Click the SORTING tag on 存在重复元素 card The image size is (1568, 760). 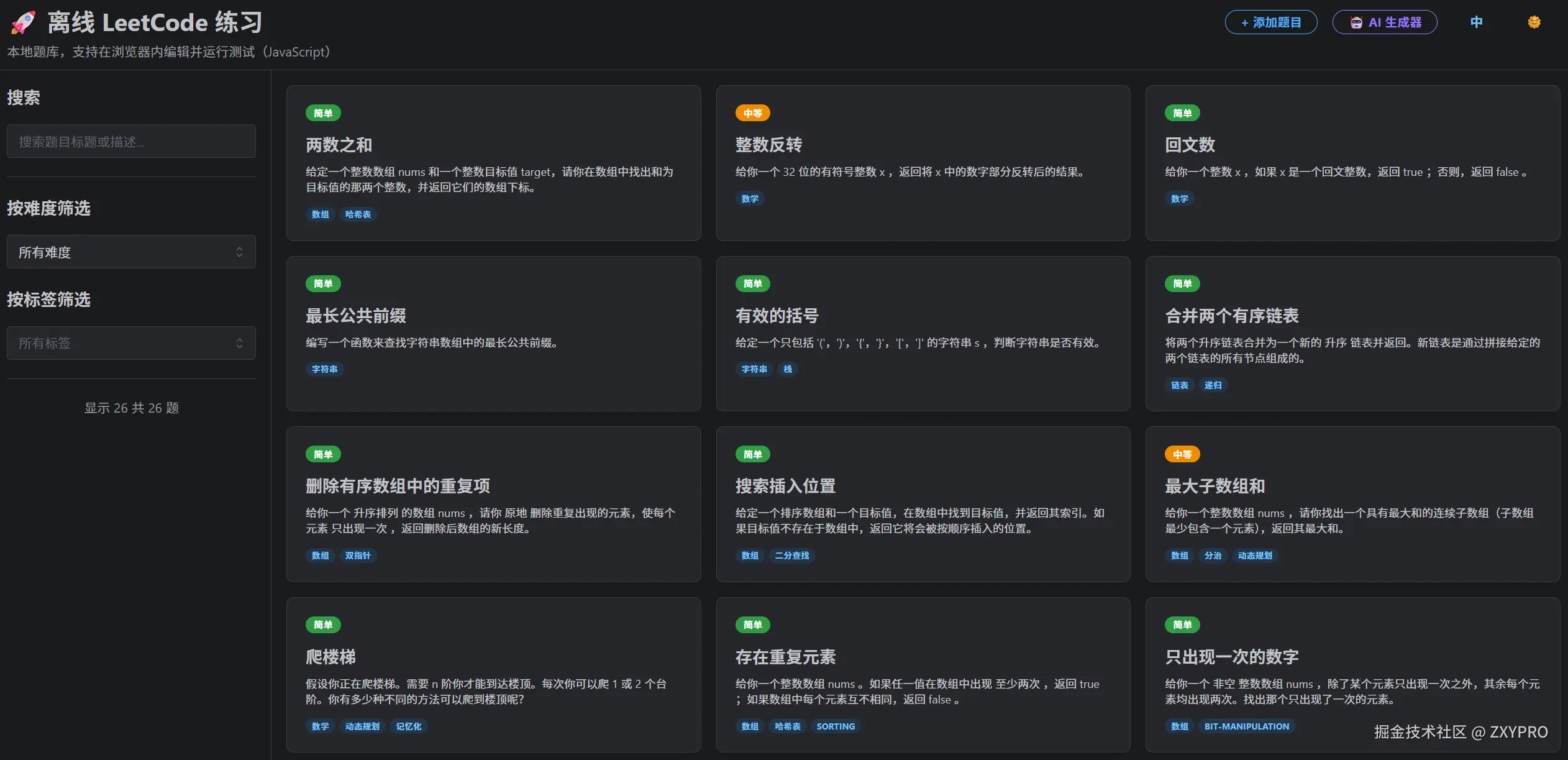836,726
